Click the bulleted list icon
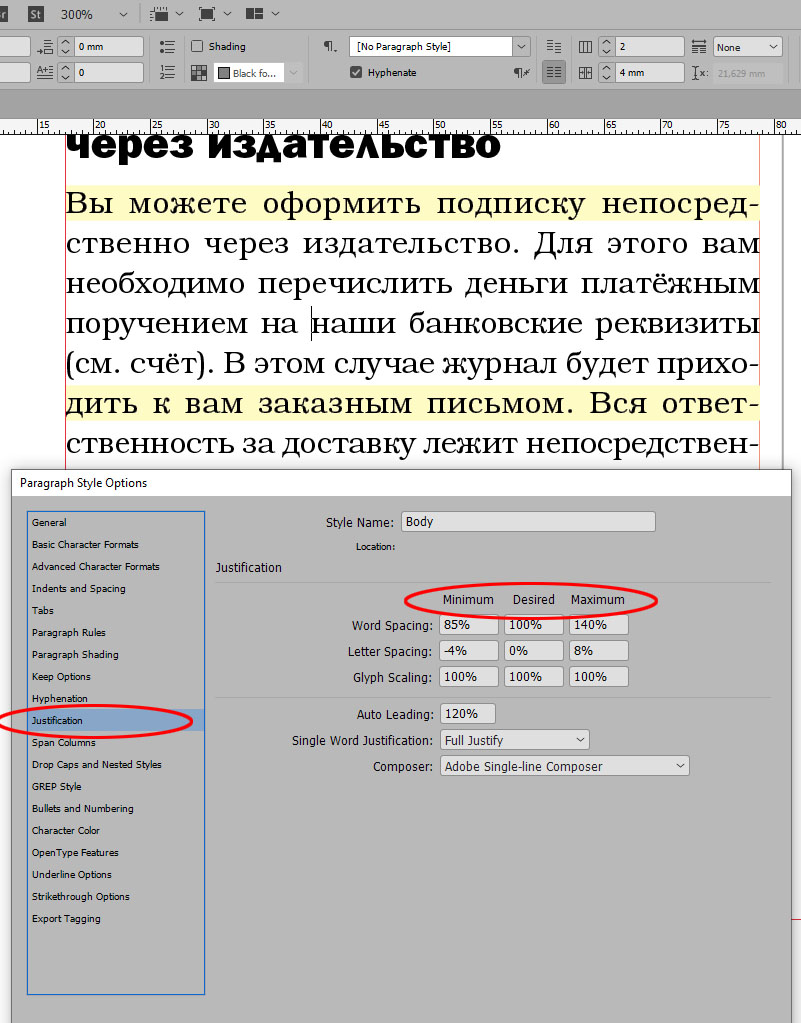 click(x=167, y=46)
